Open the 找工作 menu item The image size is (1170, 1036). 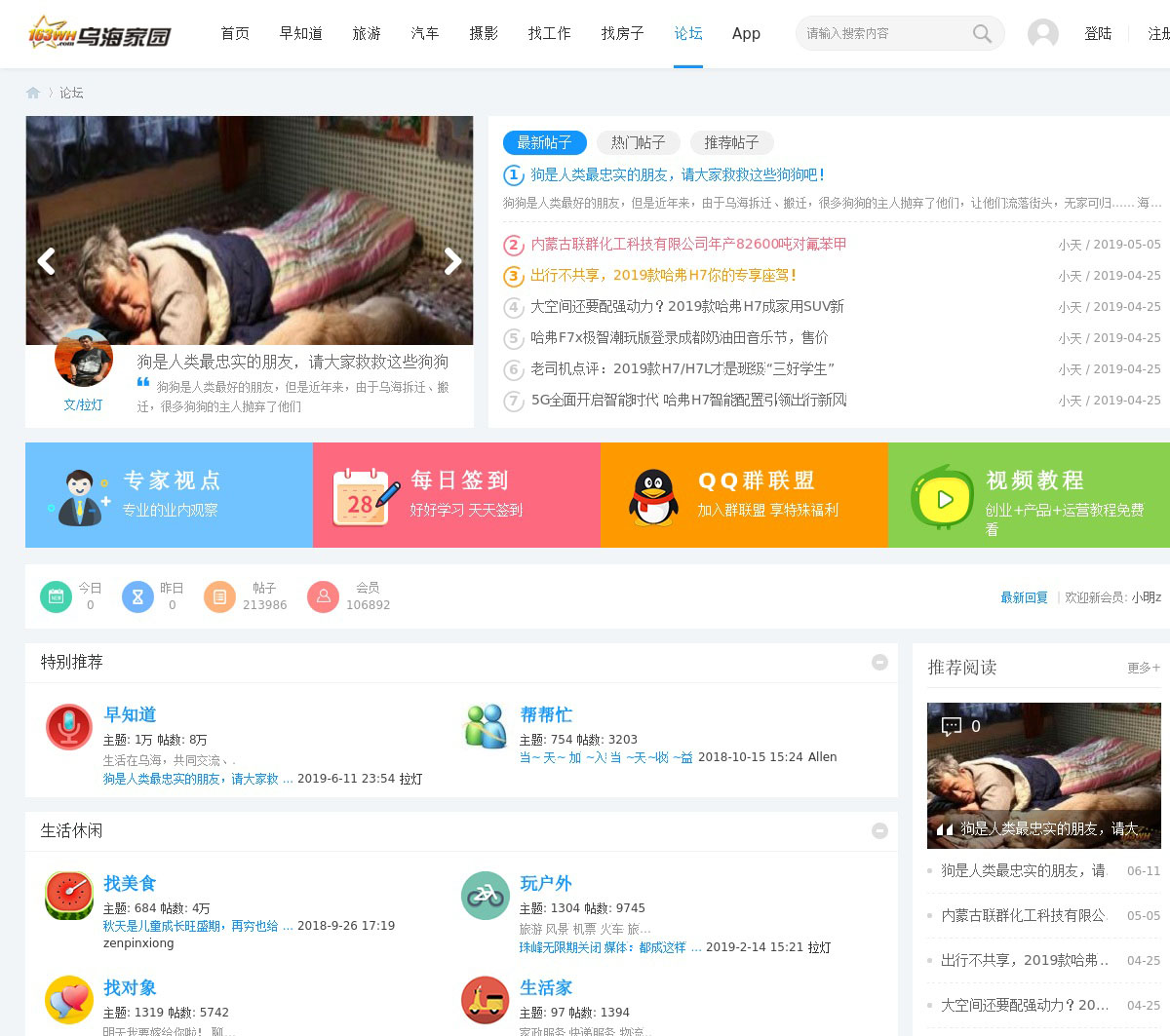[x=550, y=34]
